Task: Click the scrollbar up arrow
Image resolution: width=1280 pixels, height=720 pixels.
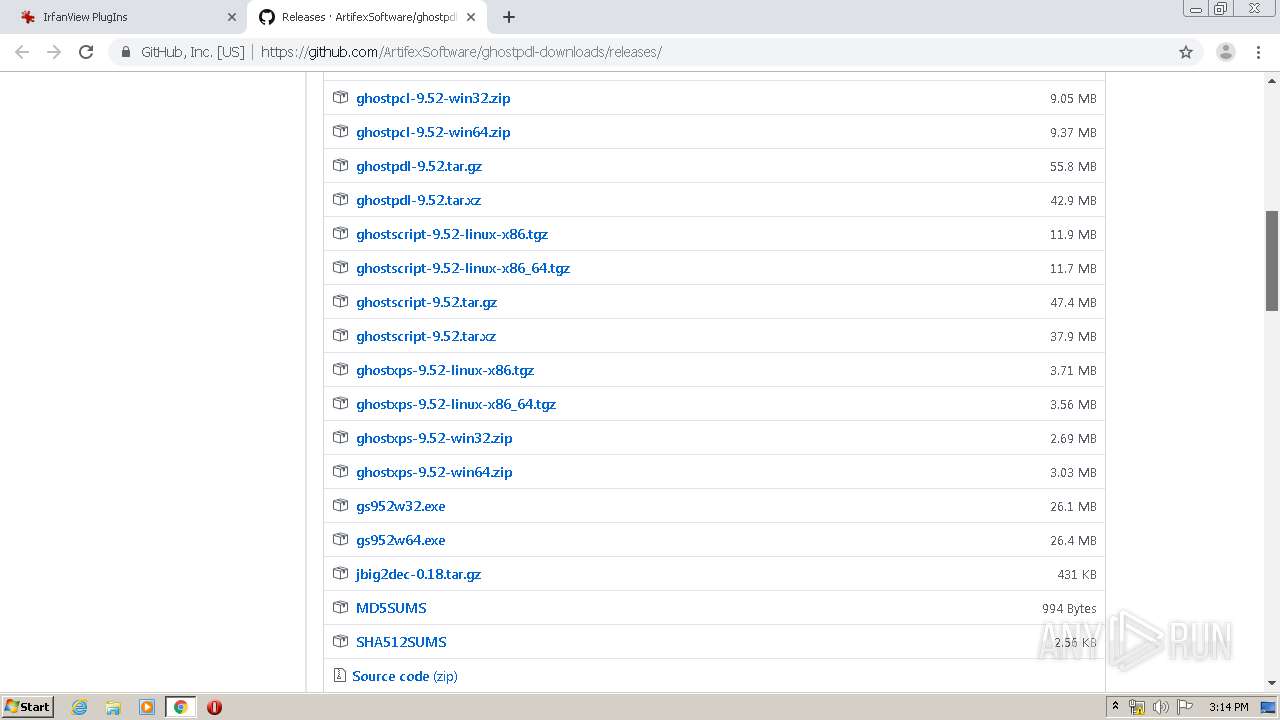Action: 1272,81
